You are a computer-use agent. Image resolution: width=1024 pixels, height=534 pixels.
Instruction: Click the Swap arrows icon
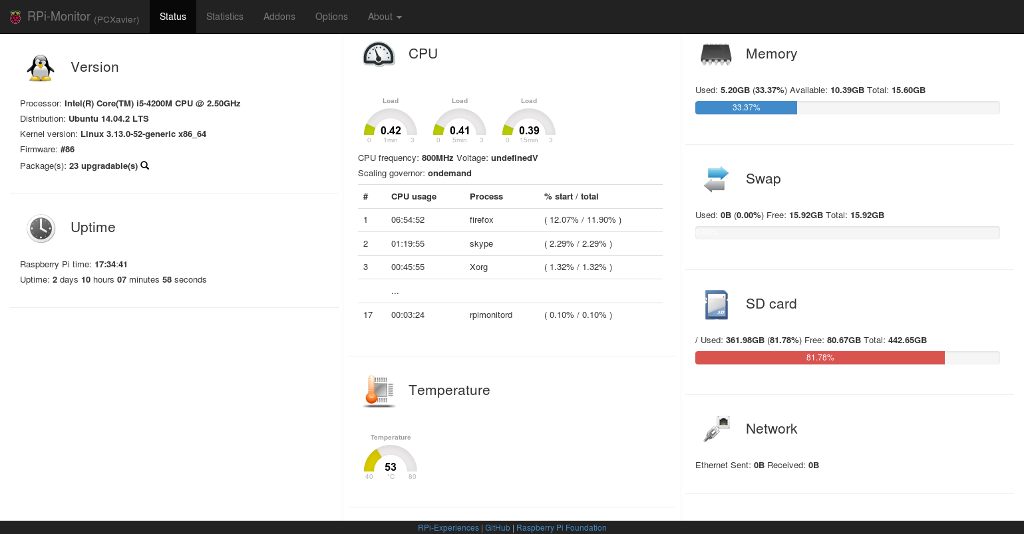pos(716,179)
